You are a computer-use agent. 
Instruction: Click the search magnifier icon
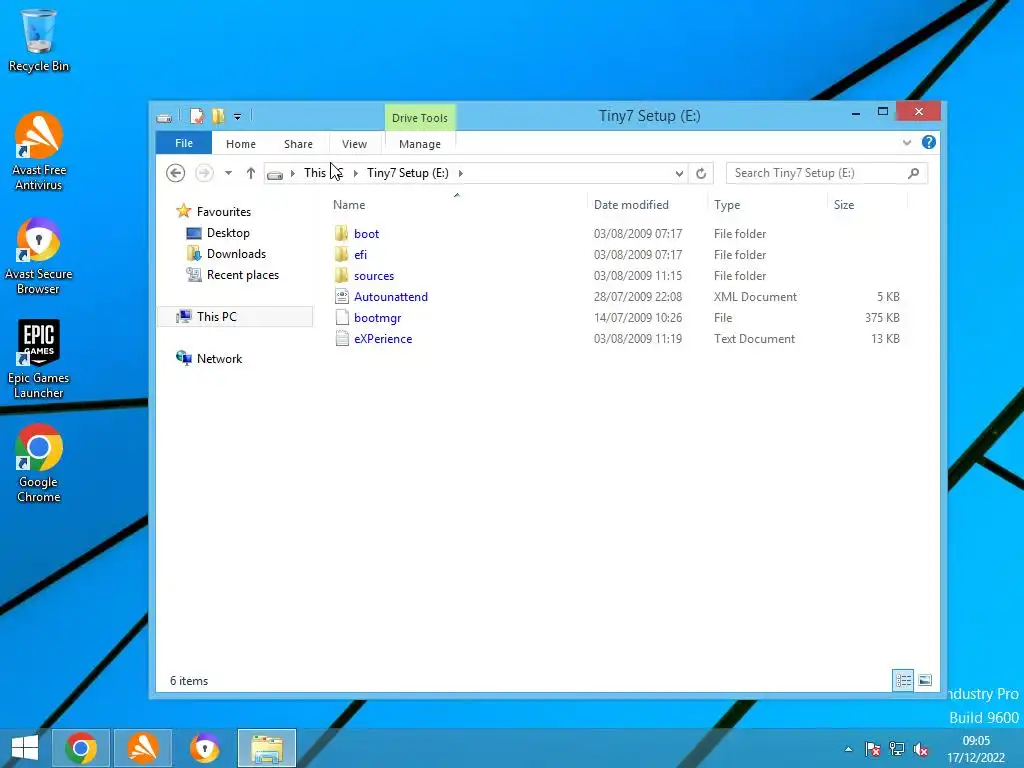(x=914, y=173)
